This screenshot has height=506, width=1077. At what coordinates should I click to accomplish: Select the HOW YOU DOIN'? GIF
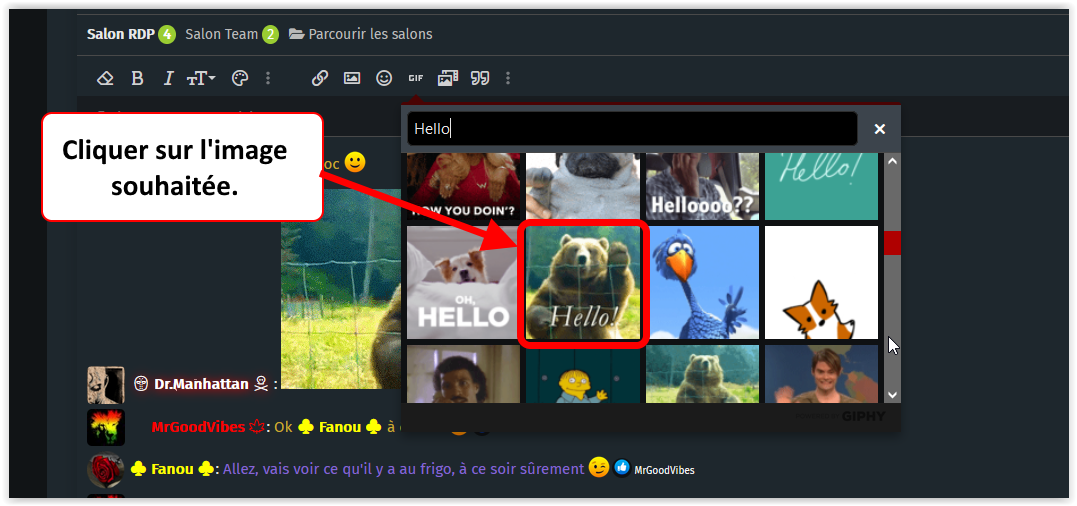tap(463, 187)
